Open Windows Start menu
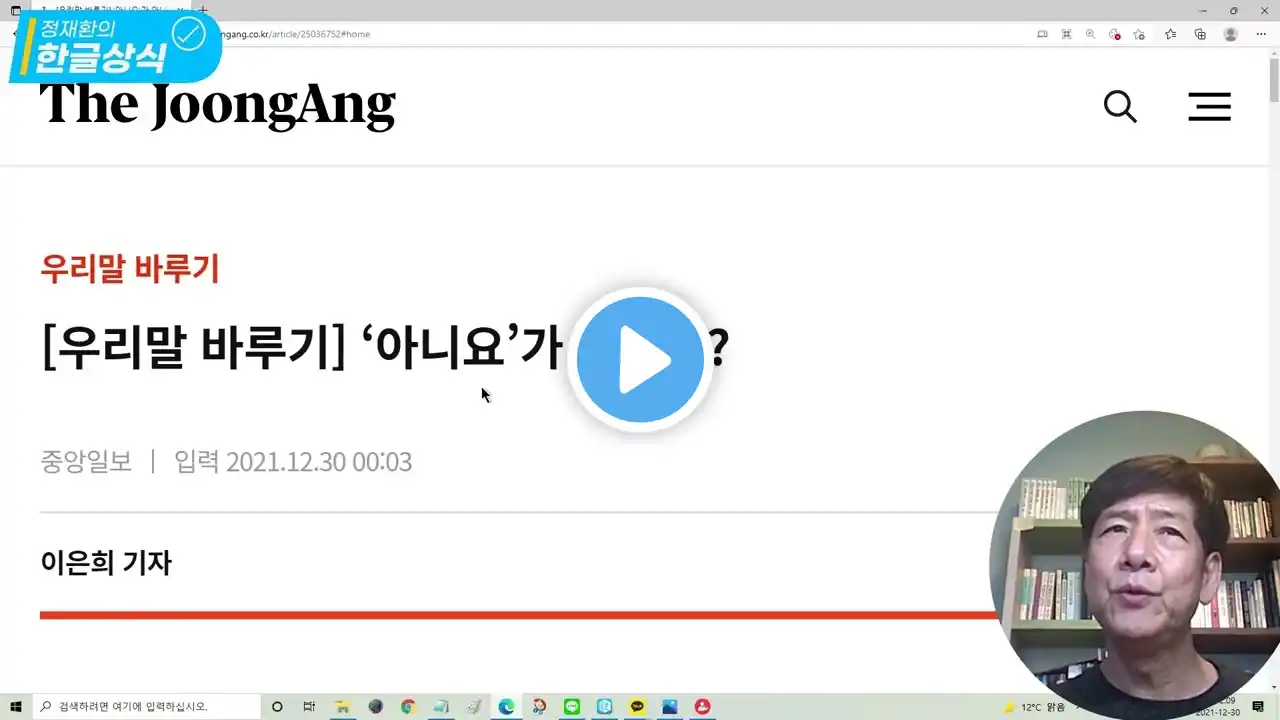This screenshot has height=720, width=1280. pyautogui.click(x=16, y=706)
